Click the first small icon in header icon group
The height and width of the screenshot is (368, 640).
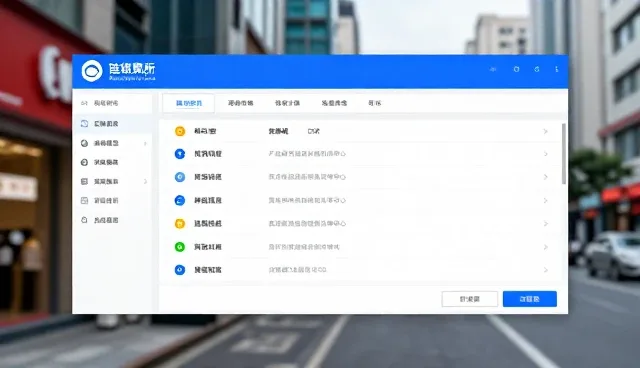[493, 69]
